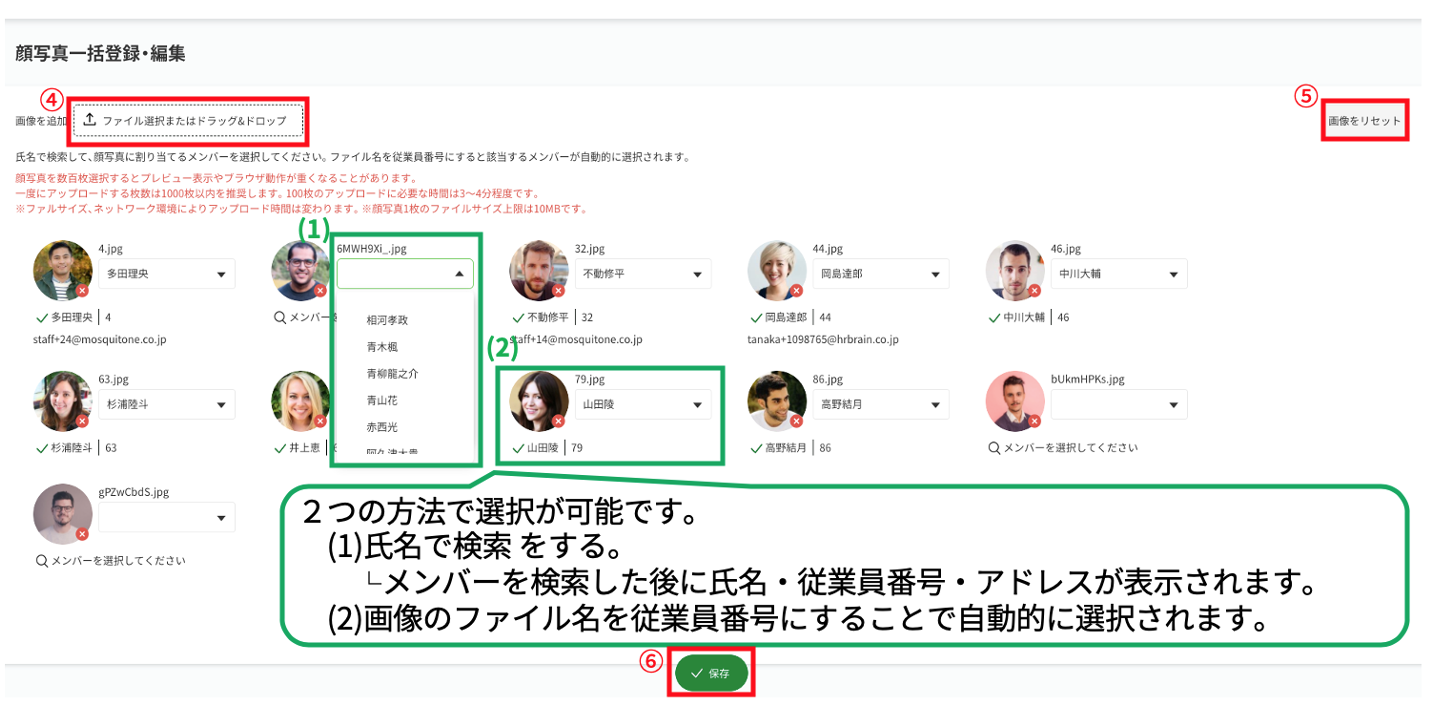Pick 青山花 from the member list

pos(382,400)
